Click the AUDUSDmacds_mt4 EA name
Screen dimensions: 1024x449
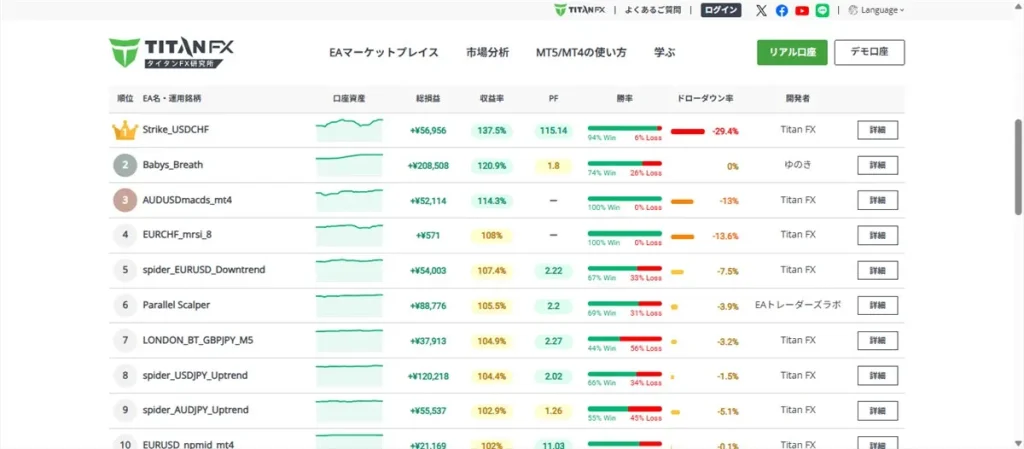pos(187,200)
